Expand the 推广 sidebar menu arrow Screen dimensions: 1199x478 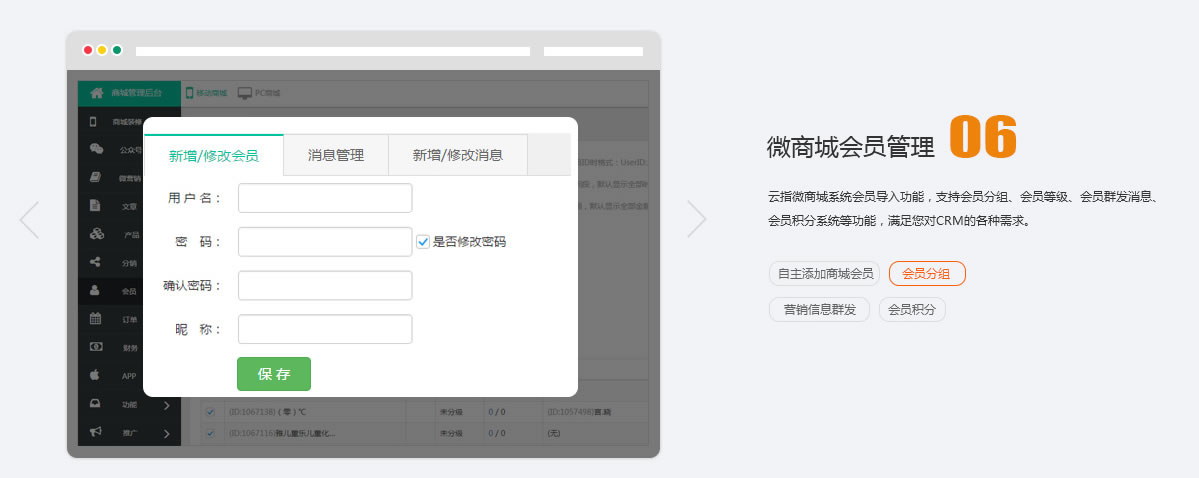pyautogui.click(x=167, y=433)
